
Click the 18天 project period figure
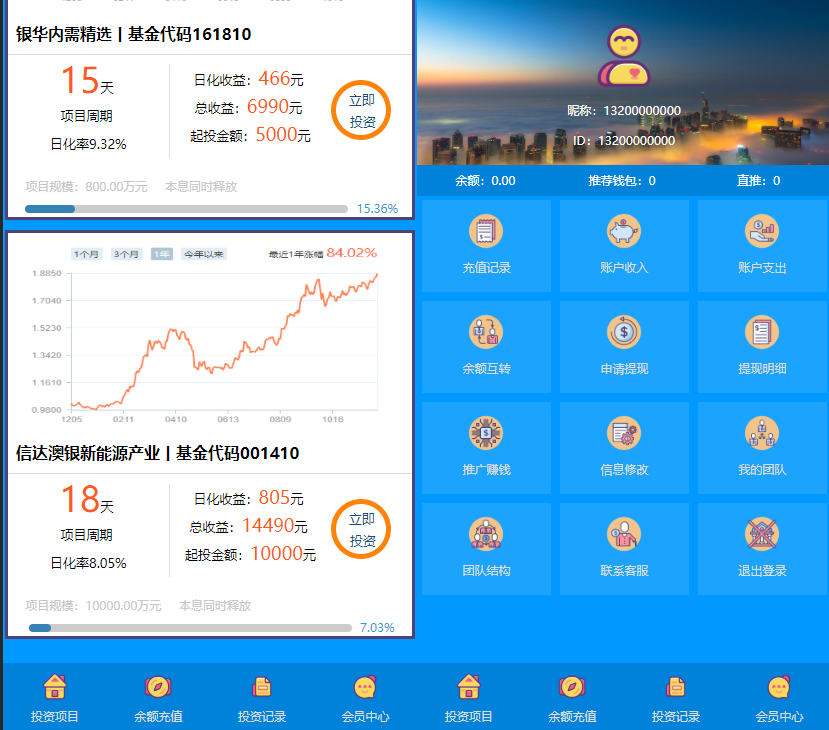click(x=87, y=499)
